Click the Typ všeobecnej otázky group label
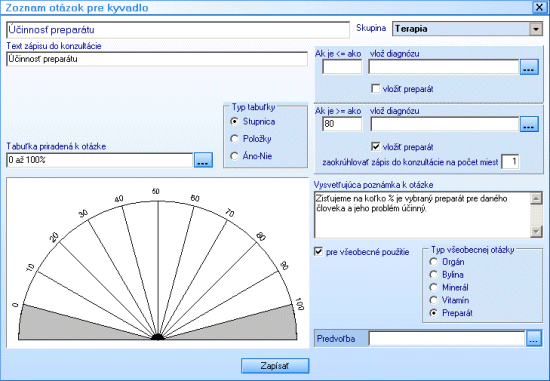This screenshot has width=550, height=381. [x=472, y=250]
